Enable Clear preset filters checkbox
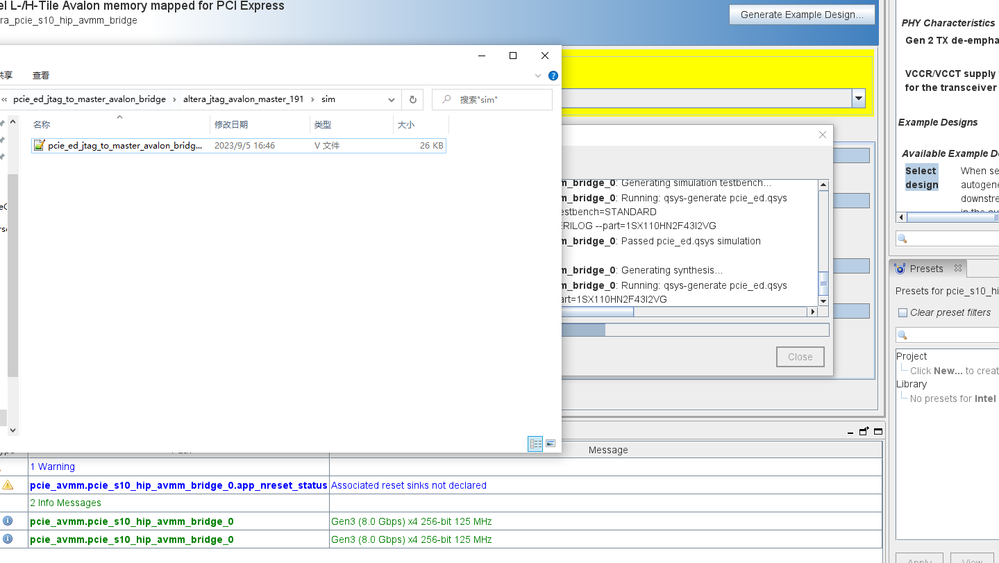 click(x=902, y=313)
